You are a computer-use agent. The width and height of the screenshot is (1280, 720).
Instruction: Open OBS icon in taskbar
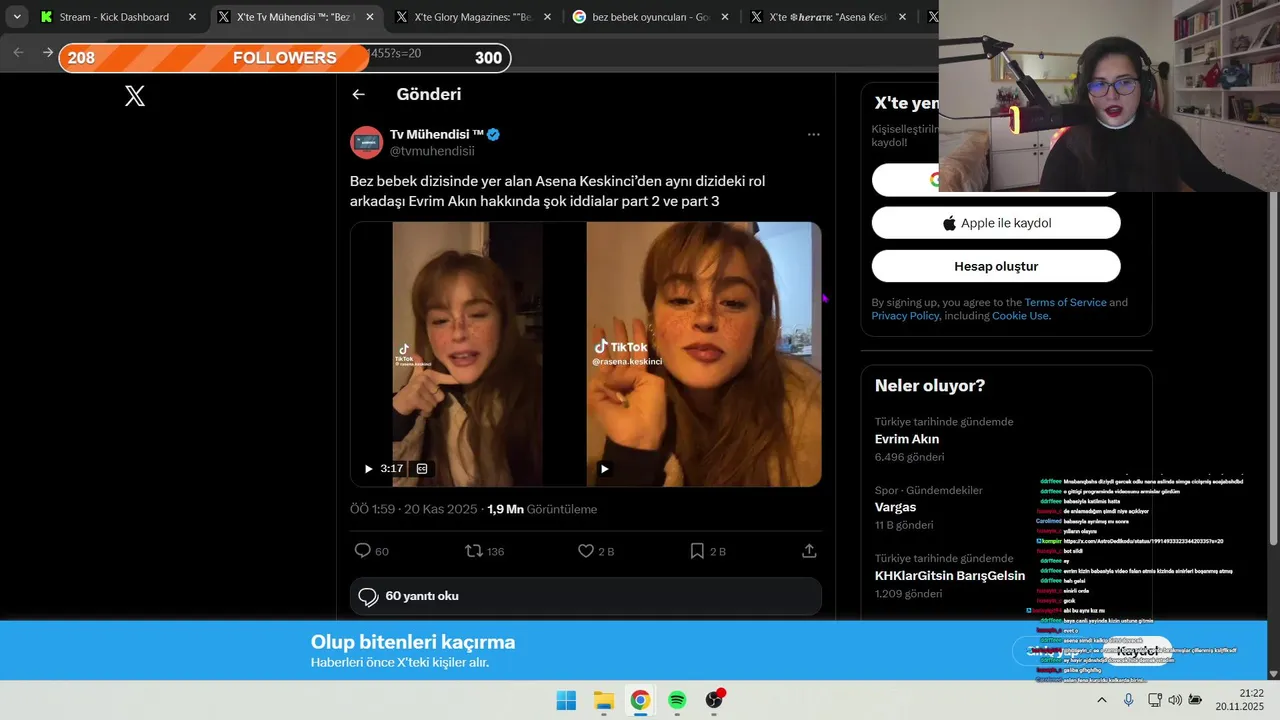714,700
